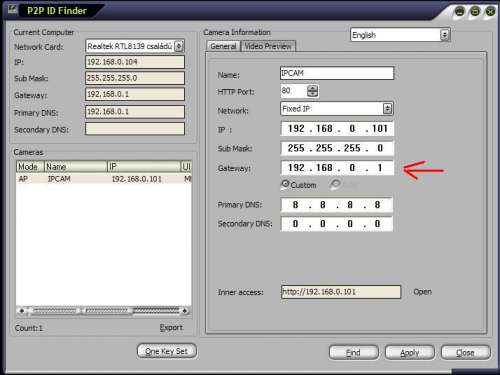Click the camera list scroll right arrow
This screenshot has height=375, width=500.
pyautogui.click(x=184, y=311)
